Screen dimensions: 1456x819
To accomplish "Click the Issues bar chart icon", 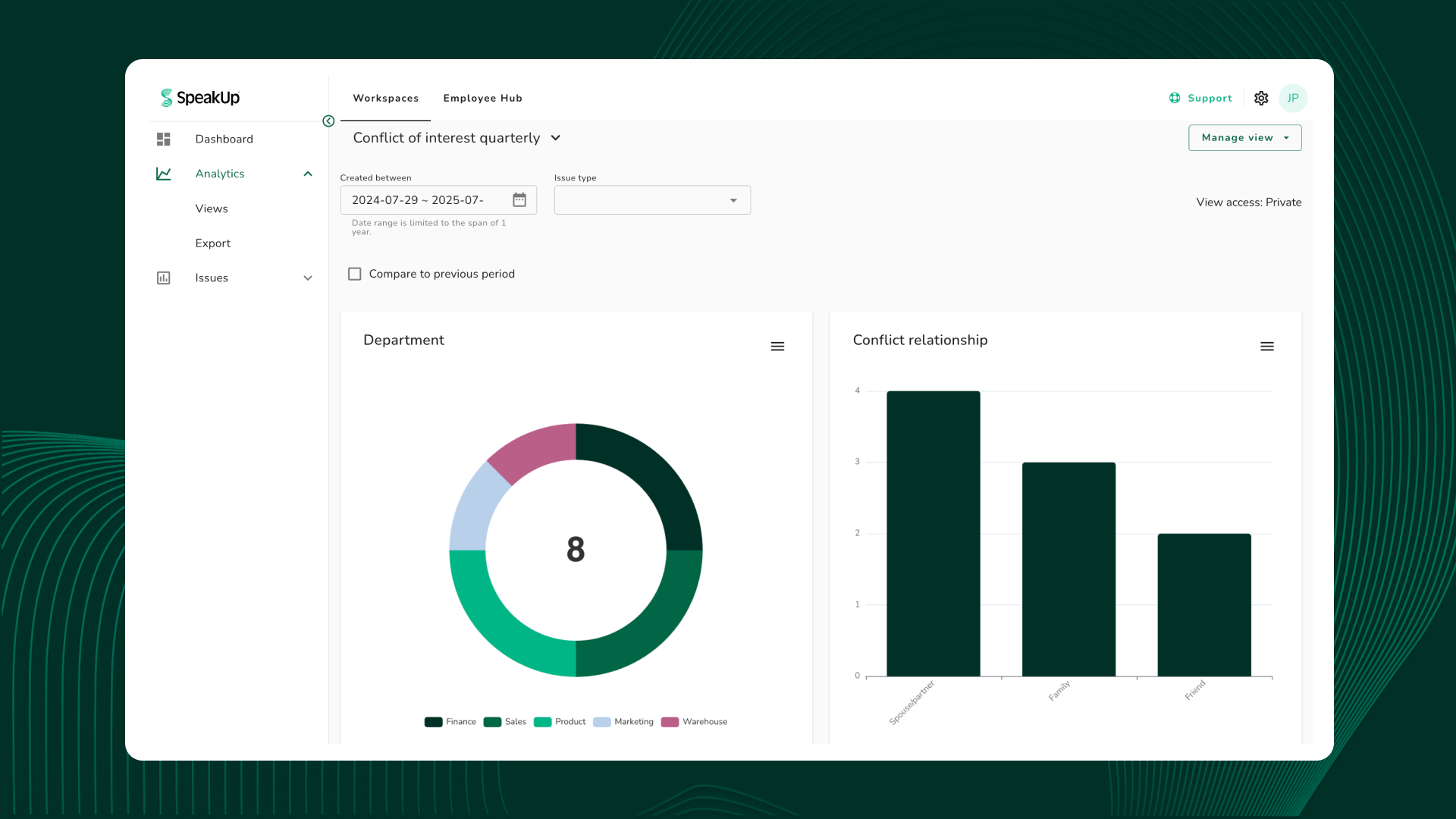I will click(x=164, y=278).
